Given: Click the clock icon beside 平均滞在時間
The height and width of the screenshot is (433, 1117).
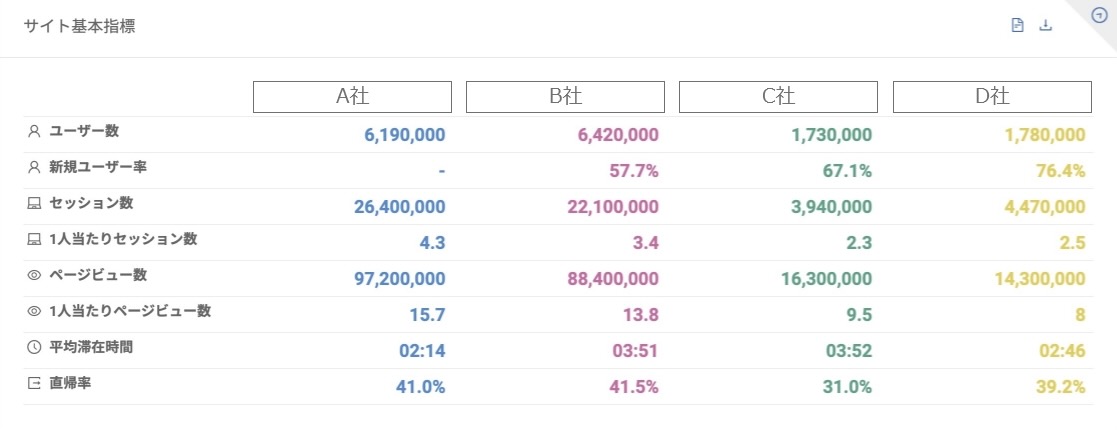Looking at the screenshot, I should pos(34,347).
